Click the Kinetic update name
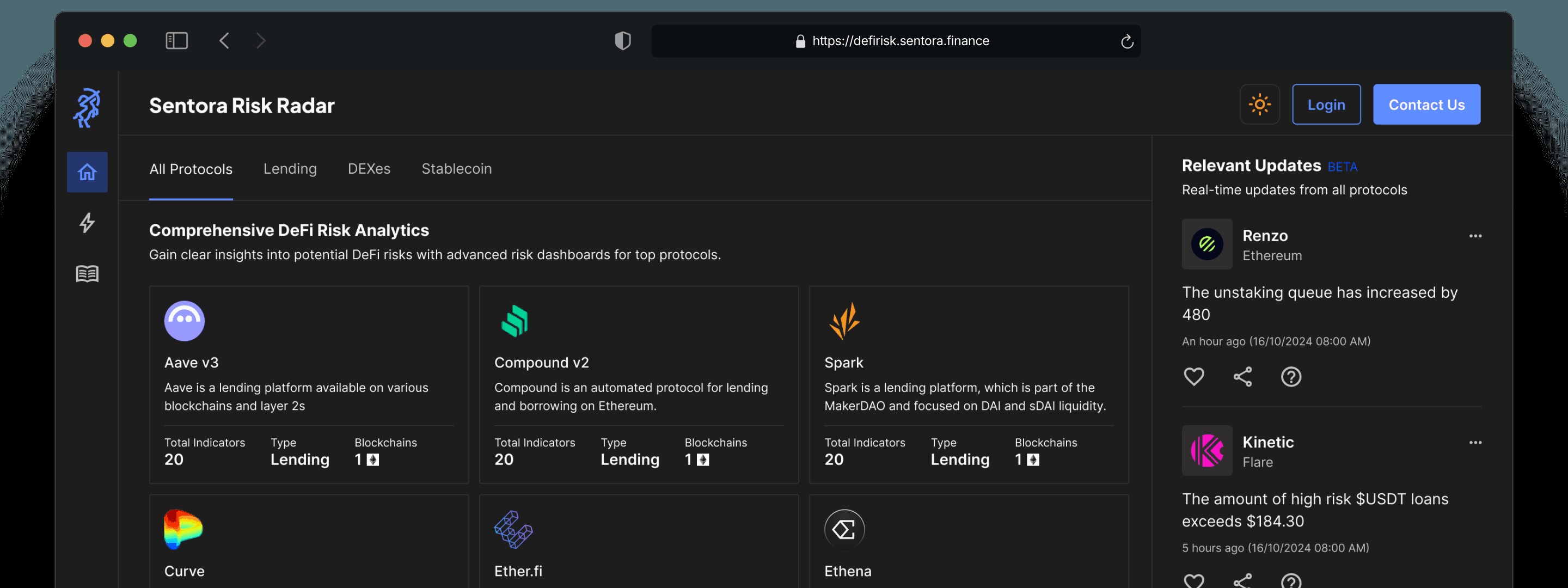Image resolution: width=1568 pixels, height=588 pixels. [1268, 442]
